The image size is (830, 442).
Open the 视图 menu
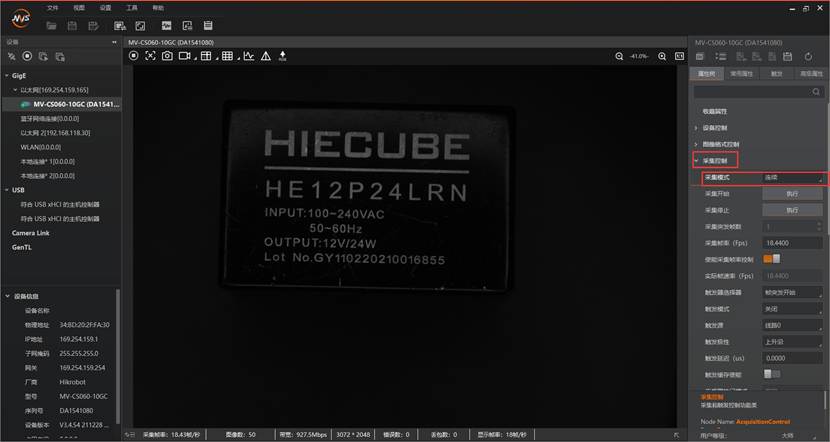tap(79, 7)
